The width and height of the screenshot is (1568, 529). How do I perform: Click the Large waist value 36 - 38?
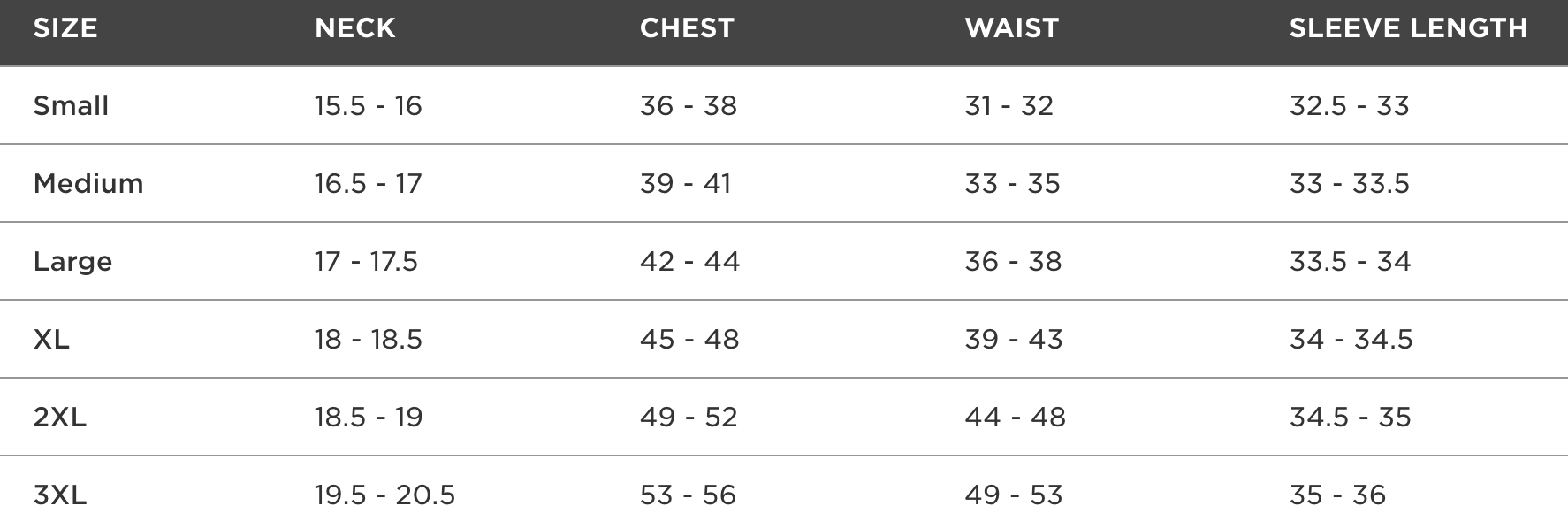[1014, 262]
